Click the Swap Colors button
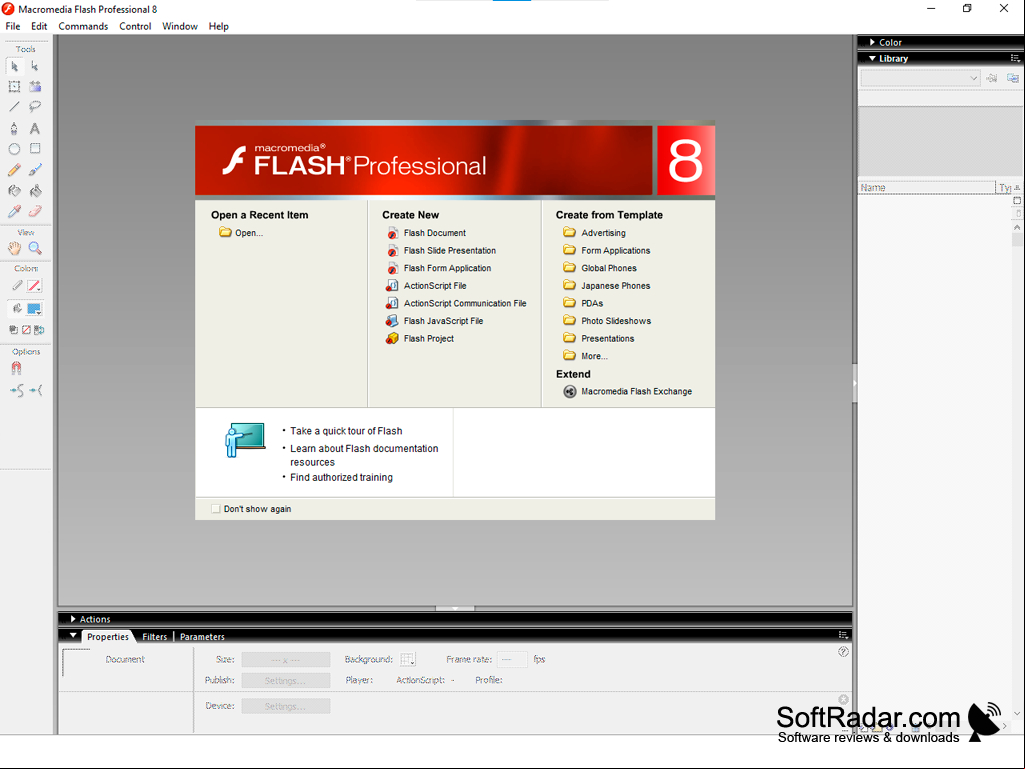 [x=39, y=330]
